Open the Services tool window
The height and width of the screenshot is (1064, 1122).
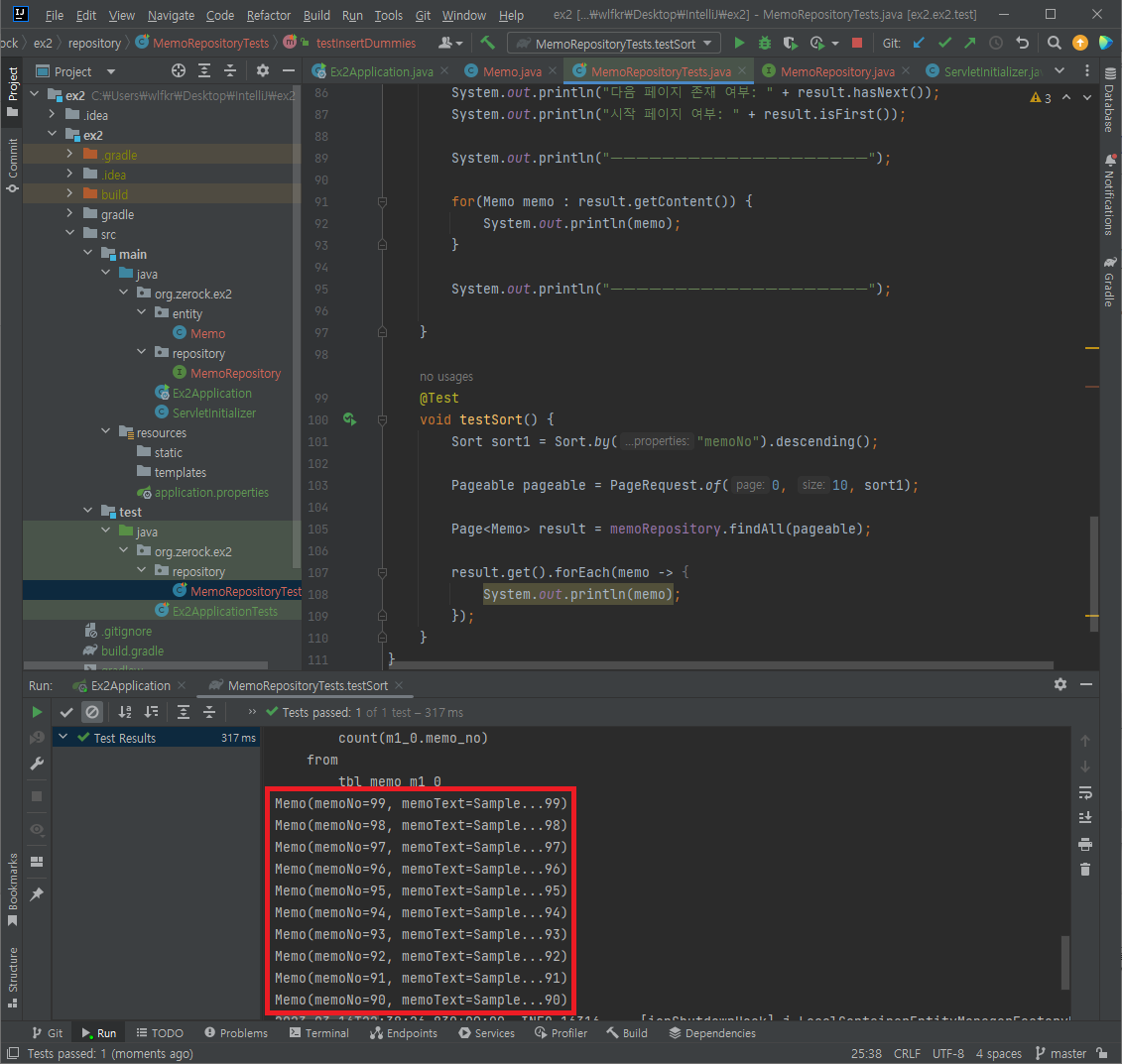pyautogui.click(x=486, y=1032)
